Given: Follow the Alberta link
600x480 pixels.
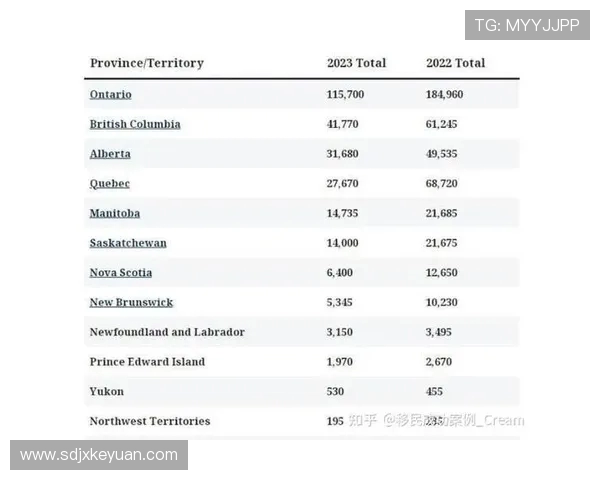Looking at the screenshot, I should [110, 154].
